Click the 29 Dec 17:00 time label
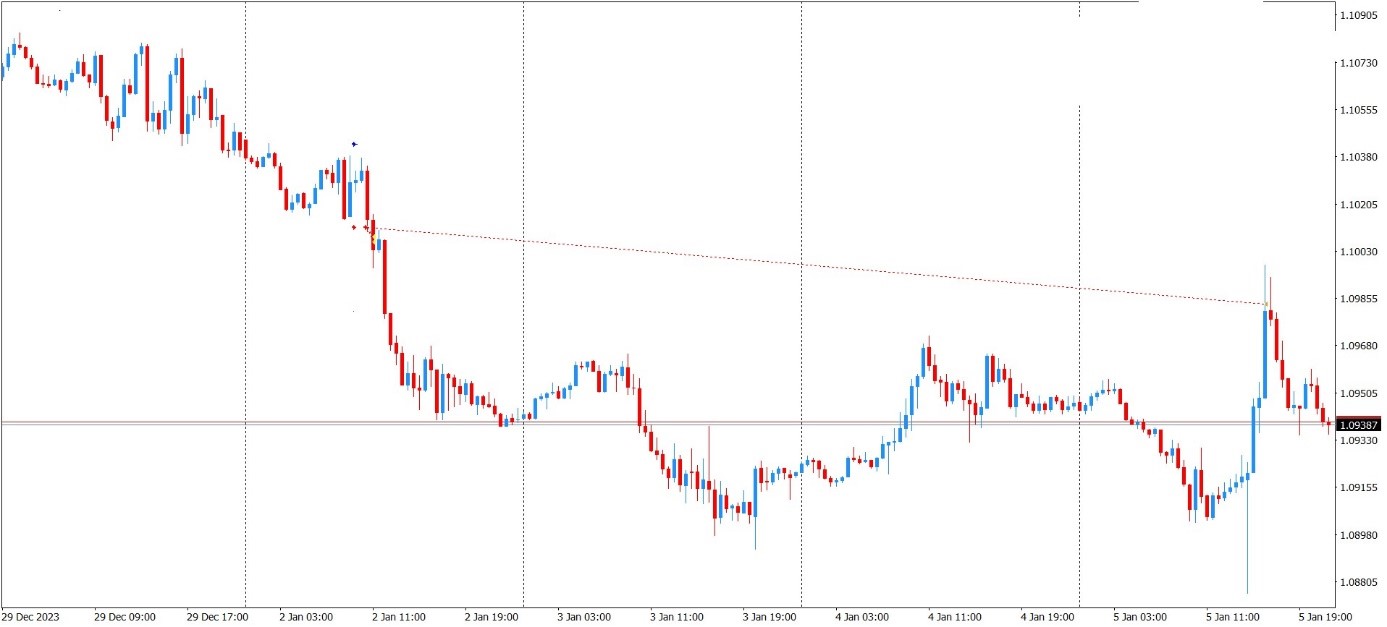 click(217, 617)
